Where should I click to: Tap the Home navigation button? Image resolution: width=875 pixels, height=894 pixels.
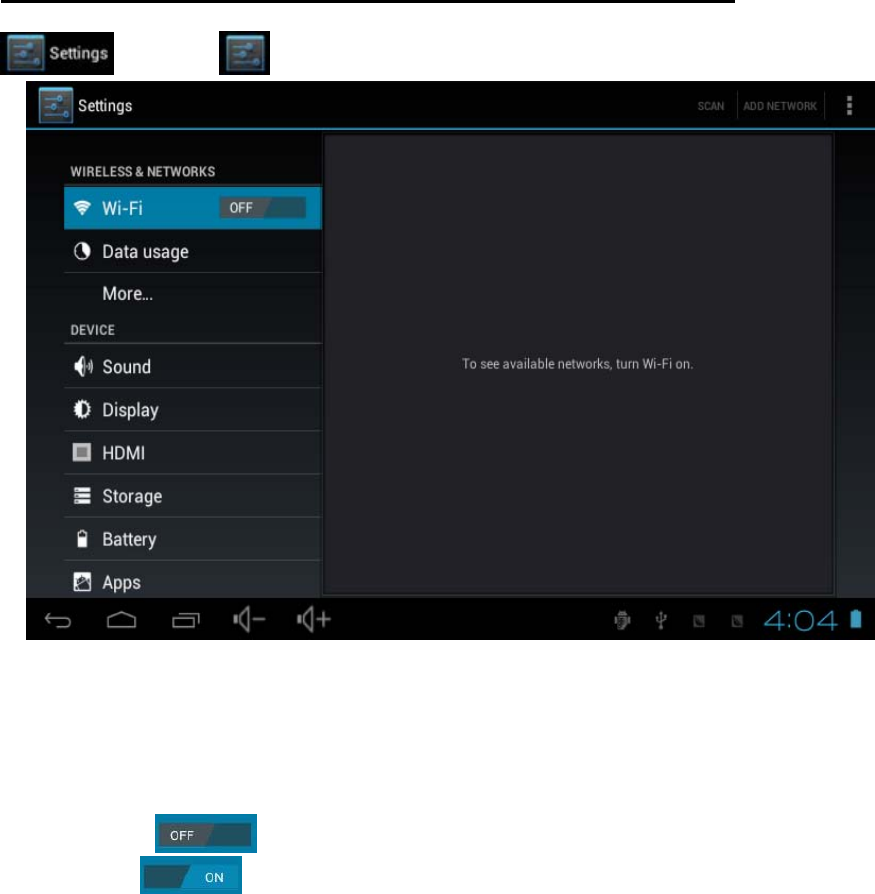point(121,620)
